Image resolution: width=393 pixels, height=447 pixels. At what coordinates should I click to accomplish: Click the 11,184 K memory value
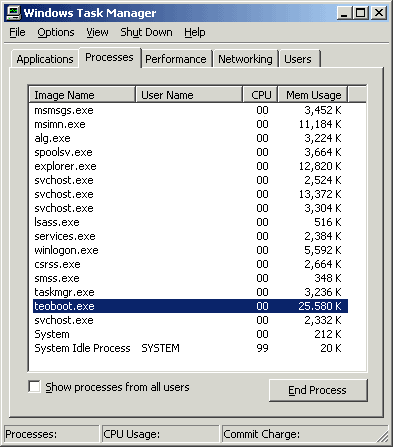coord(320,124)
